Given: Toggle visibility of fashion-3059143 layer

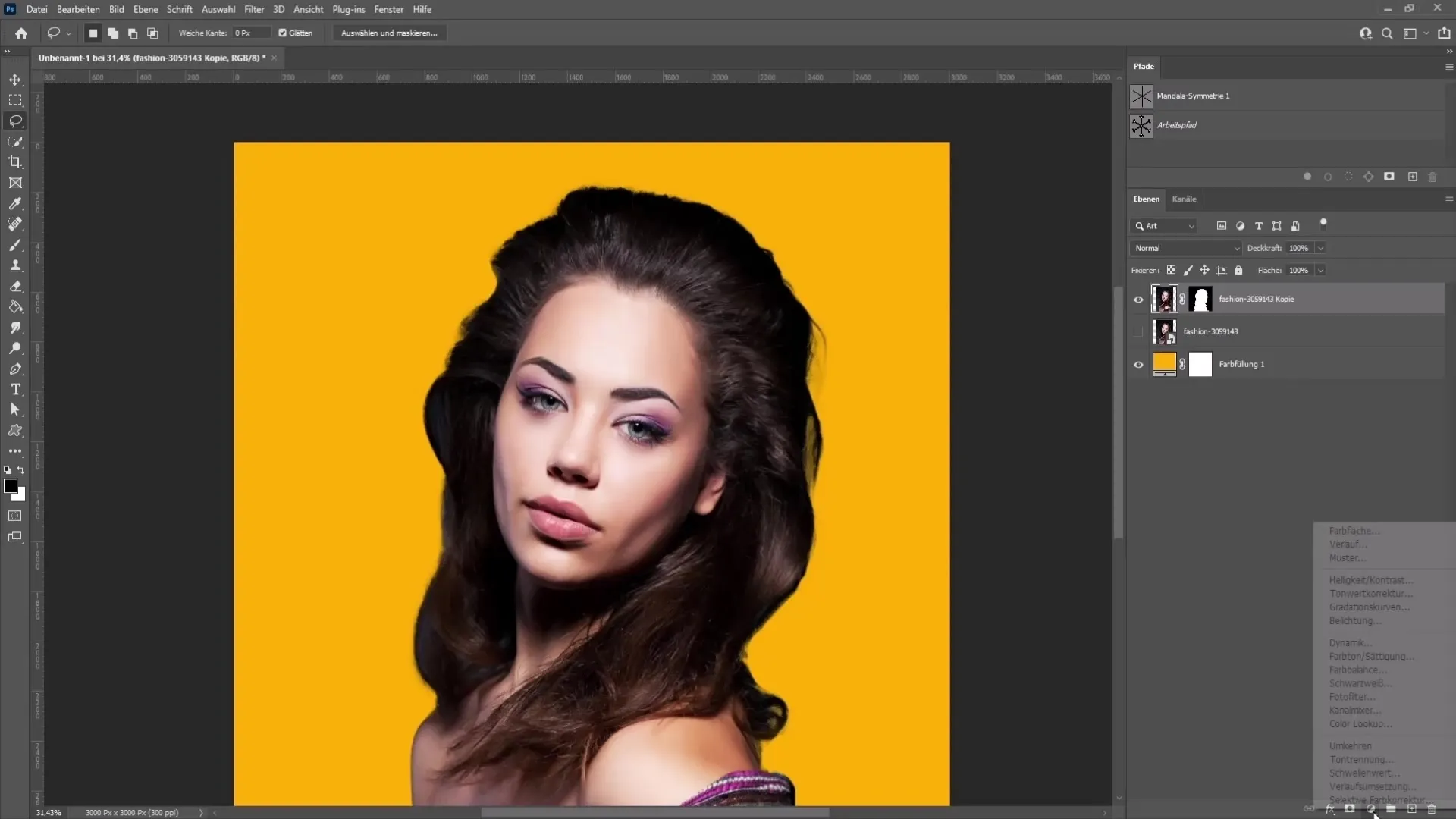Looking at the screenshot, I should (1138, 331).
